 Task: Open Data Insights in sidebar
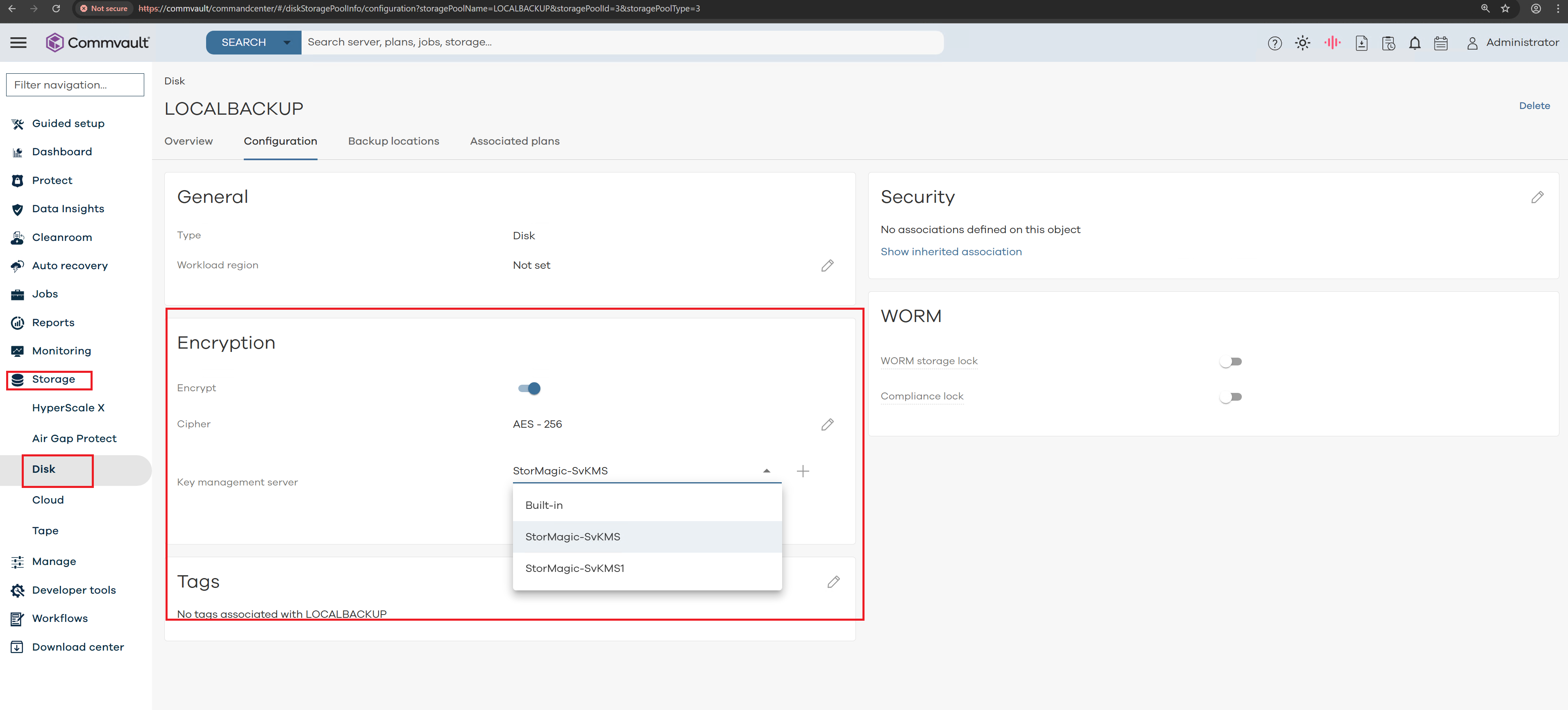pyautogui.click(x=68, y=209)
